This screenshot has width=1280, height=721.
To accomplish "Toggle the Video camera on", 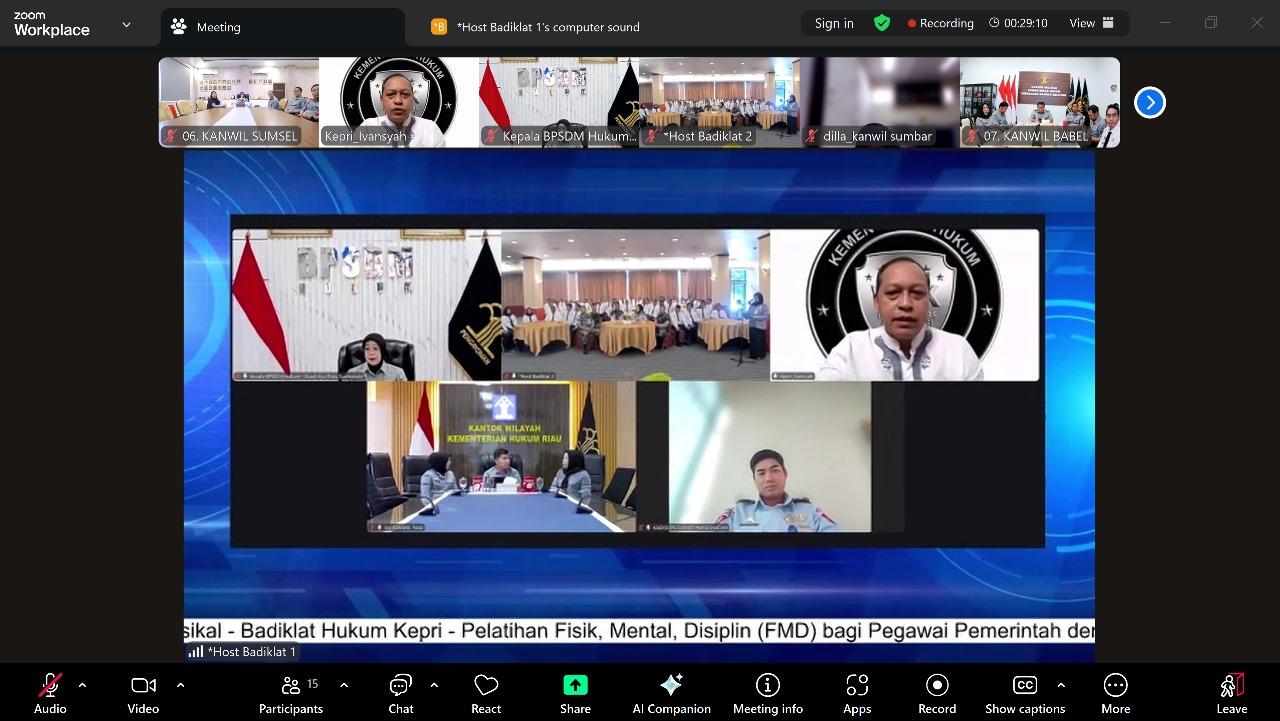I will 143,694.
